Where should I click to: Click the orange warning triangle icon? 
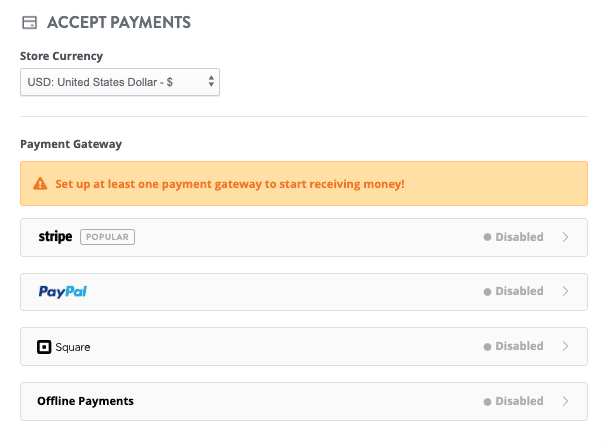pos(40,184)
